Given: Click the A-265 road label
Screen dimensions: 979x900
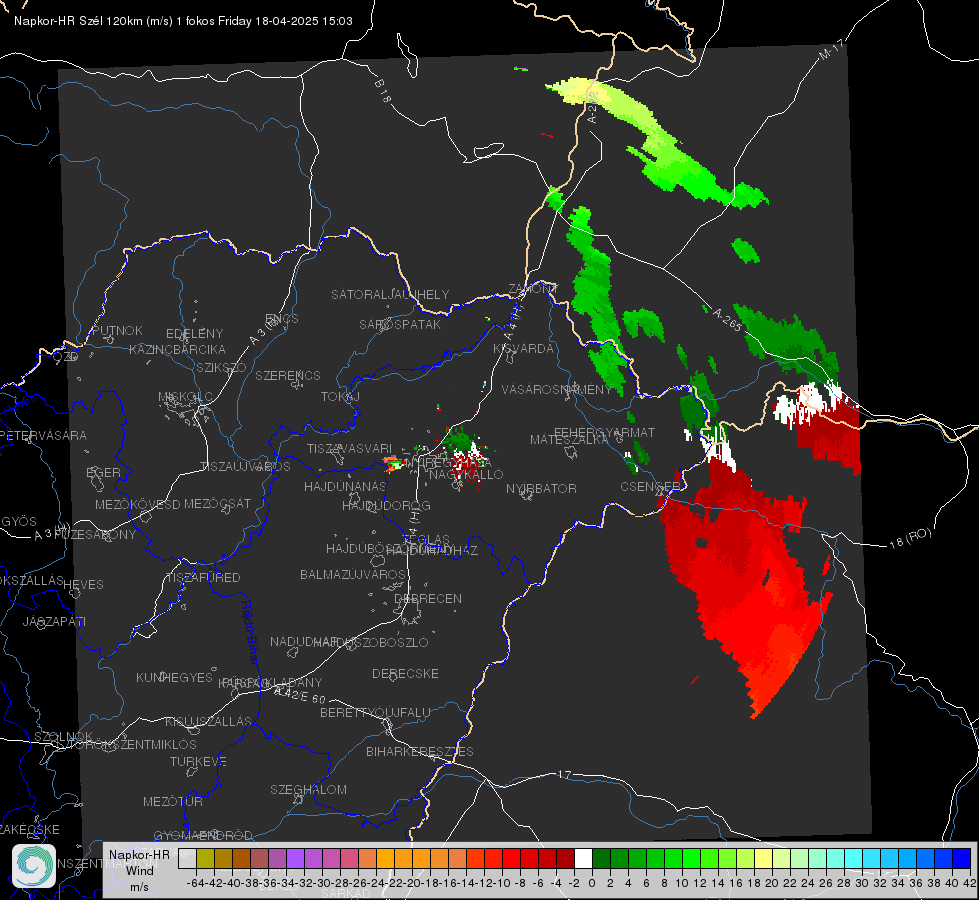Looking at the screenshot, I should [727, 319].
